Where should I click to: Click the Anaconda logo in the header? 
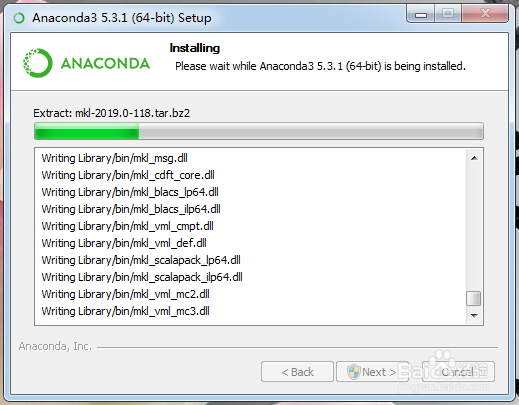[86, 63]
